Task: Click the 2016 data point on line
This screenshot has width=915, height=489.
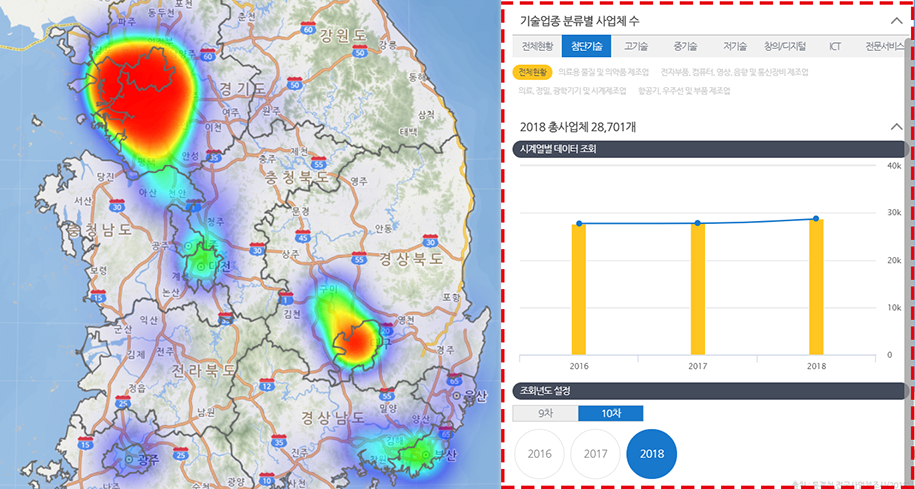Action: pyautogui.click(x=579, y=224)
